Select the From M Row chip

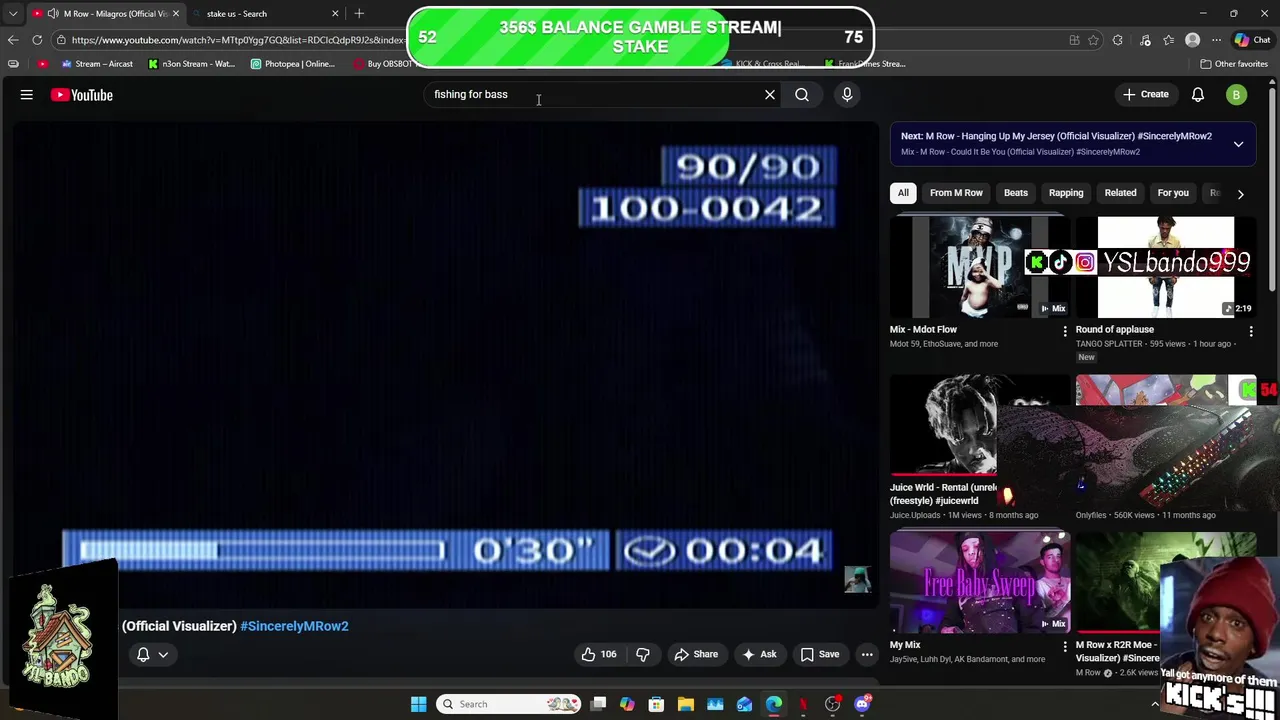(956, 193)
